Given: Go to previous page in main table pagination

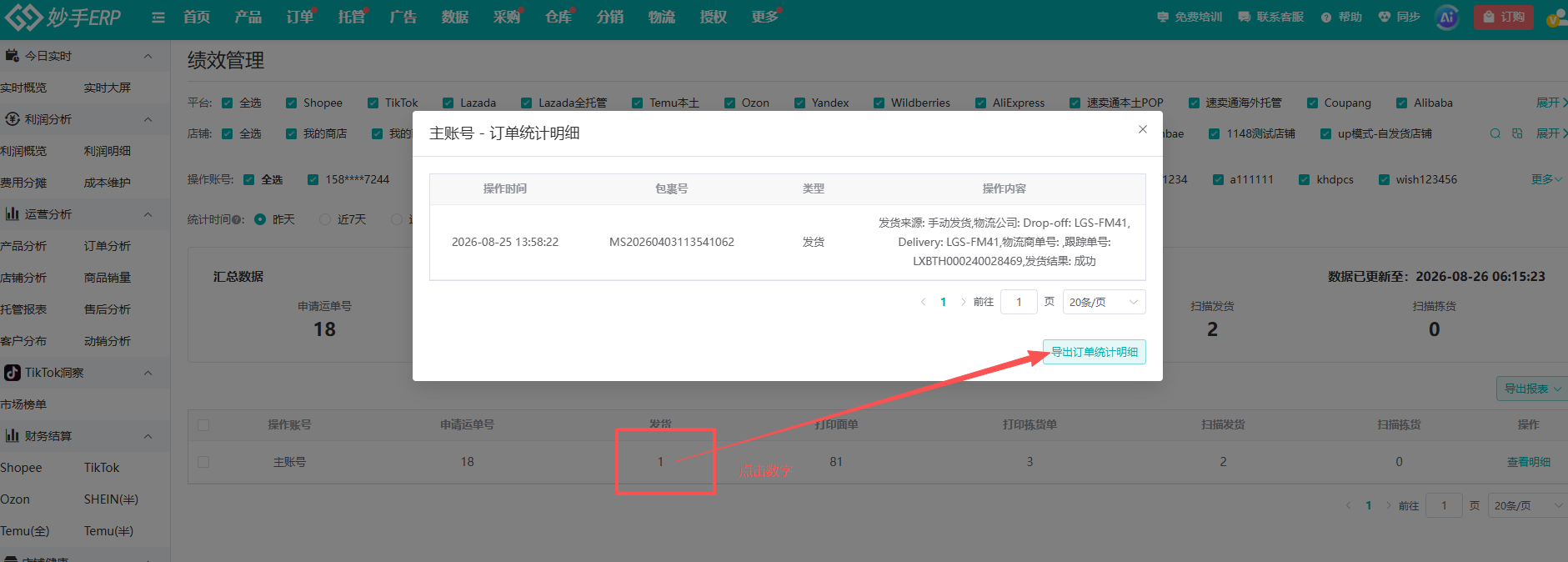Looking at the screenshot, I should click(x=1348, y=505).
